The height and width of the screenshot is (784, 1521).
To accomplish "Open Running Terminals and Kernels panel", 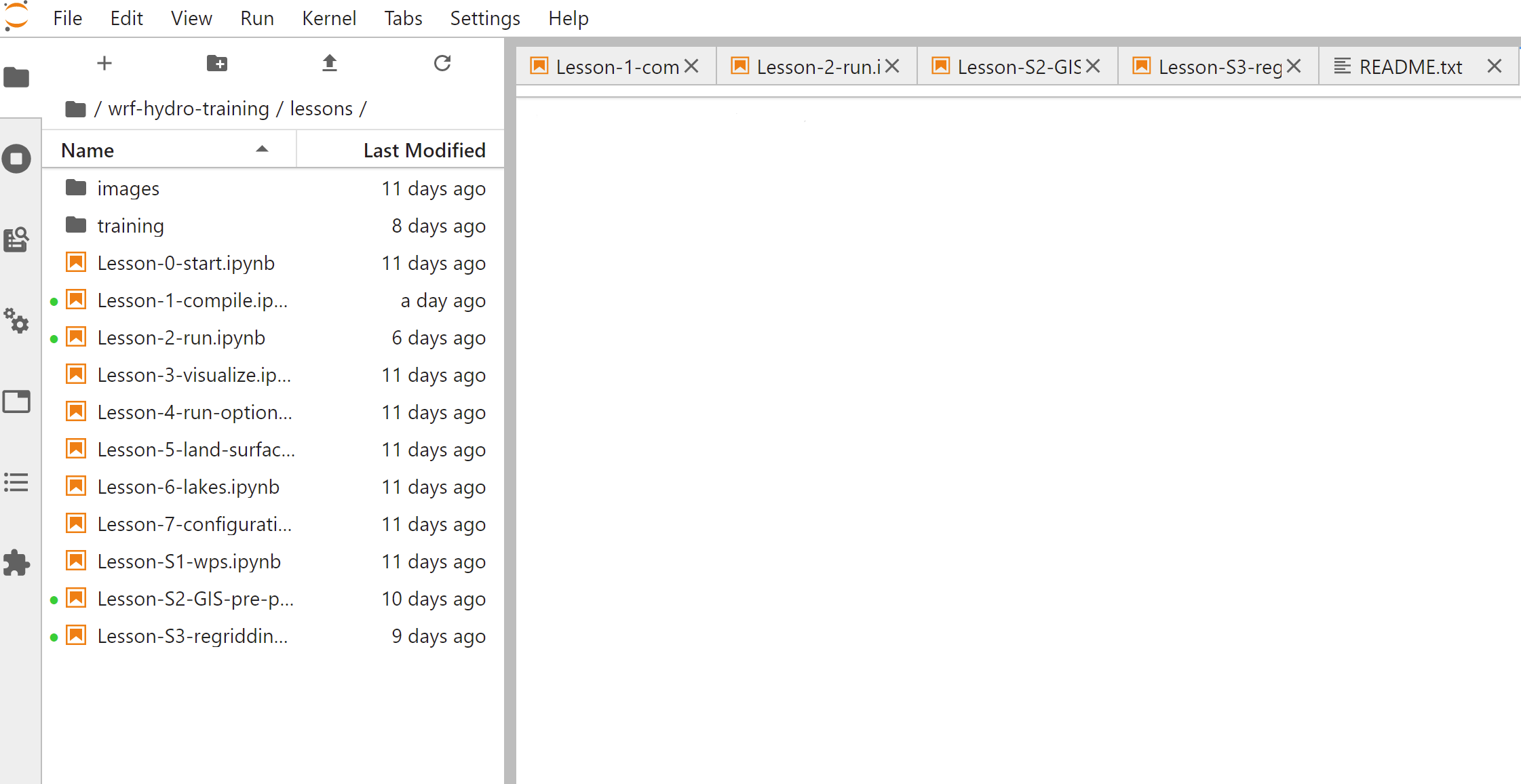I will pyautogui.click(x=16, y=159).
